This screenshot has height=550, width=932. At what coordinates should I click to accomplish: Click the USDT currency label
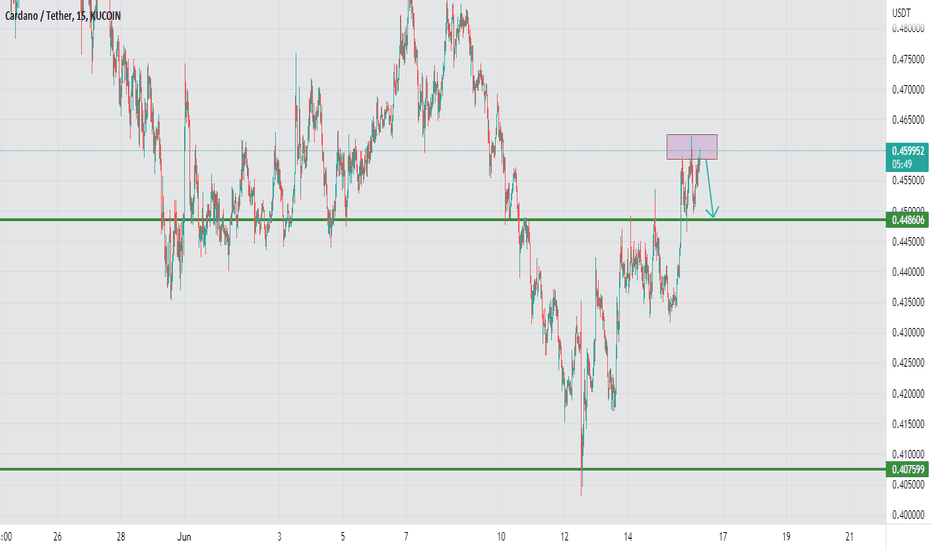[901, 12]
